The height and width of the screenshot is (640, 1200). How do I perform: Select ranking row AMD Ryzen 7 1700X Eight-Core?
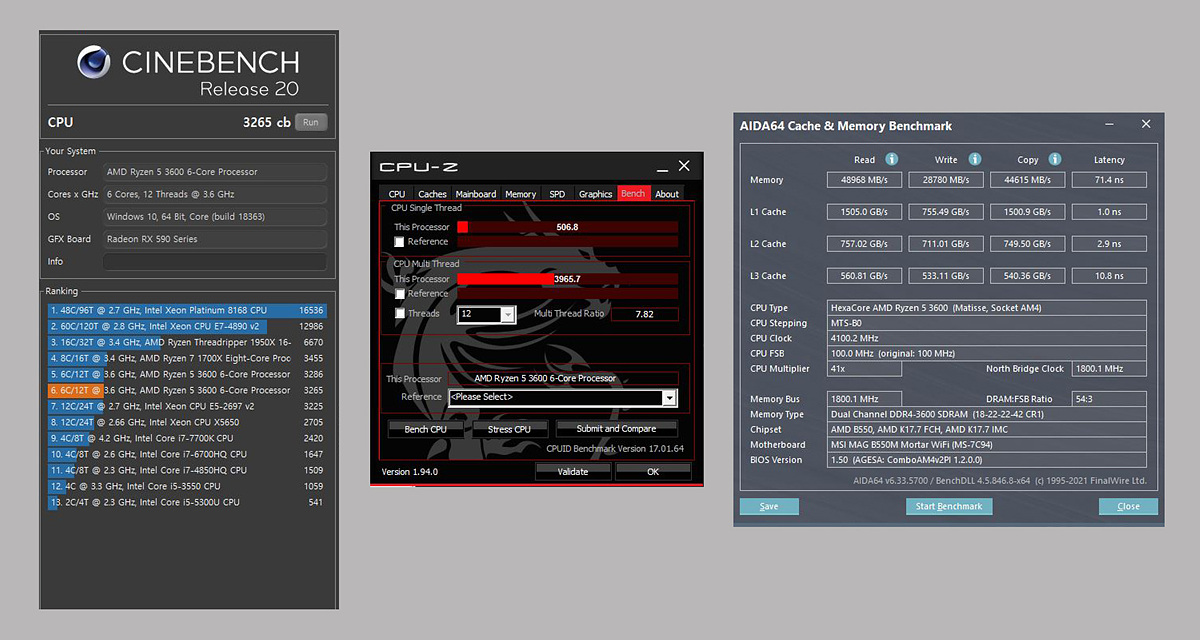coord(187,358)
